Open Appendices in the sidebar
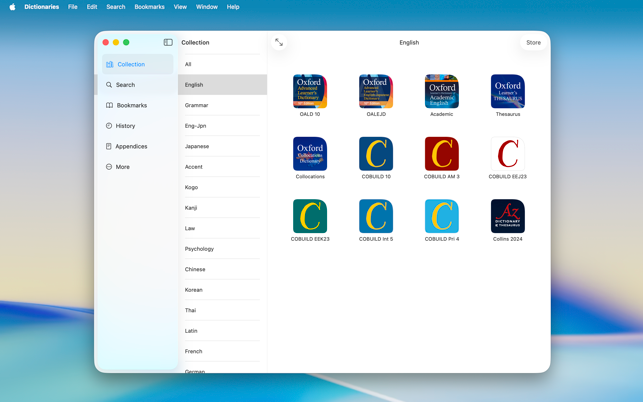643x402 pixels. [137, 146]
